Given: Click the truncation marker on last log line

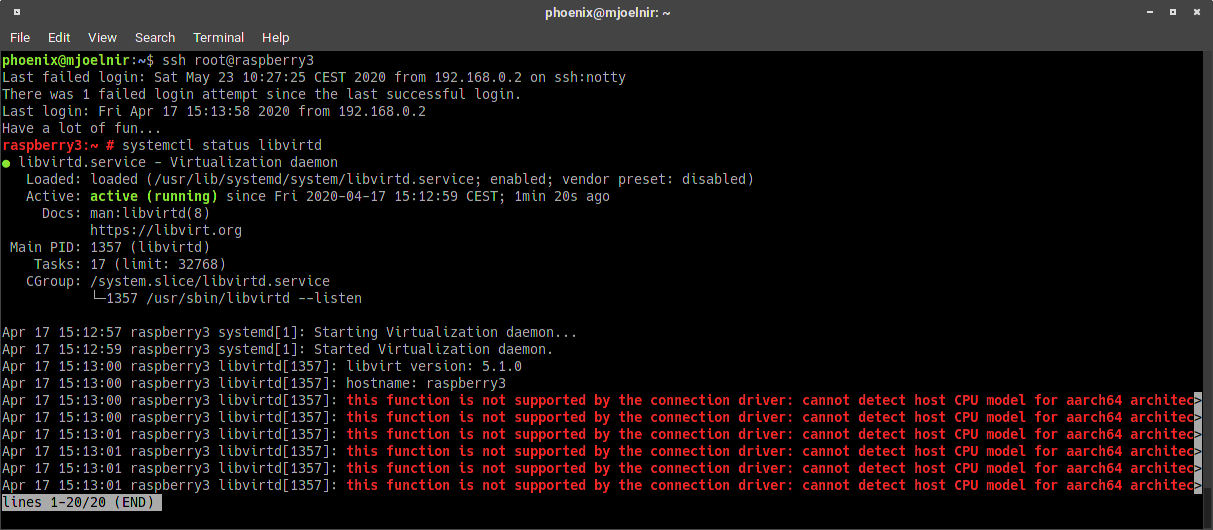Looking at the screenshot, I should click(1198, 485).
